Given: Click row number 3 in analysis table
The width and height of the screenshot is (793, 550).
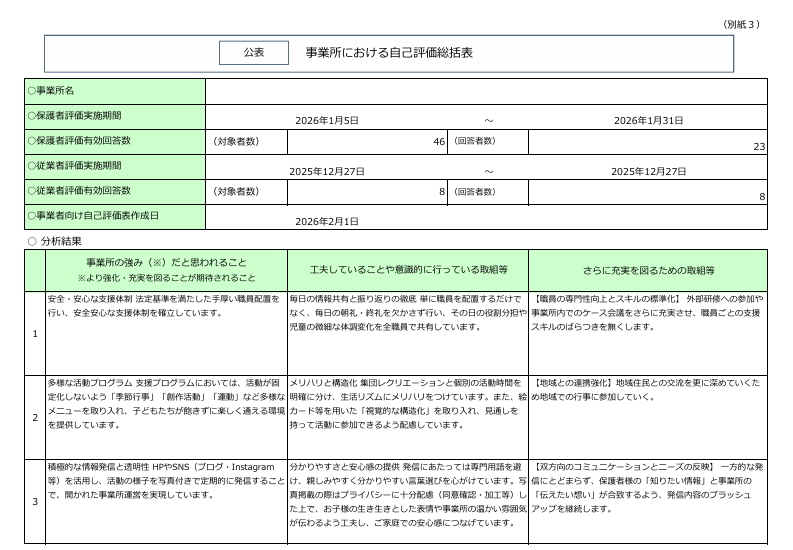Looking at the screenshot, I should [35, 501].
